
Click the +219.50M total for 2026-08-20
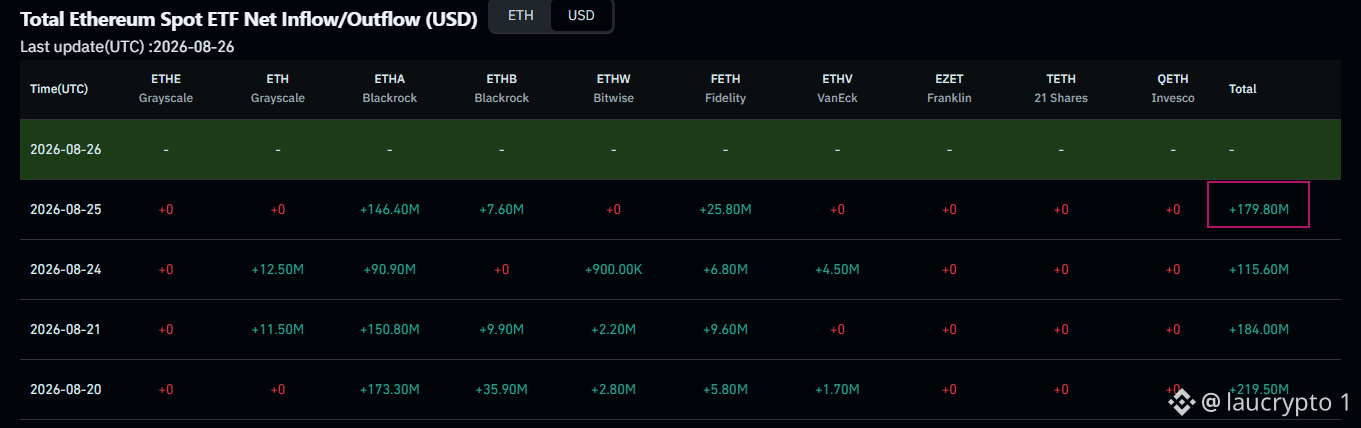pos(1259,389)
